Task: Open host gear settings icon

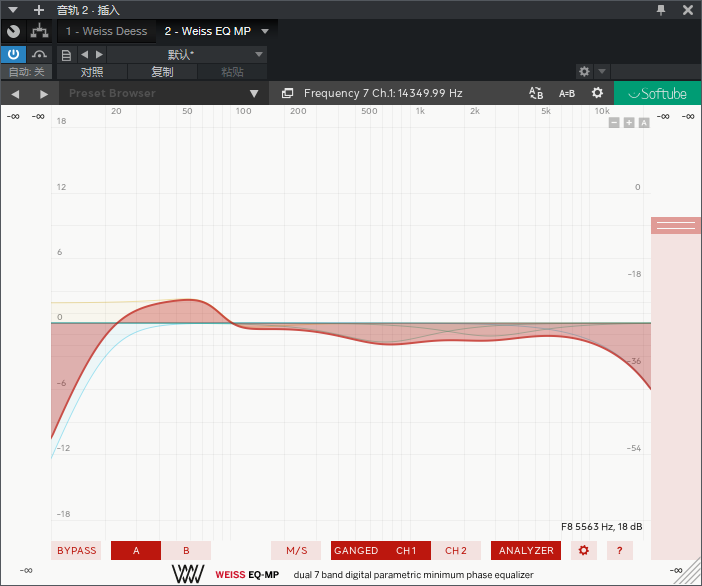Action: click(584, 71)
